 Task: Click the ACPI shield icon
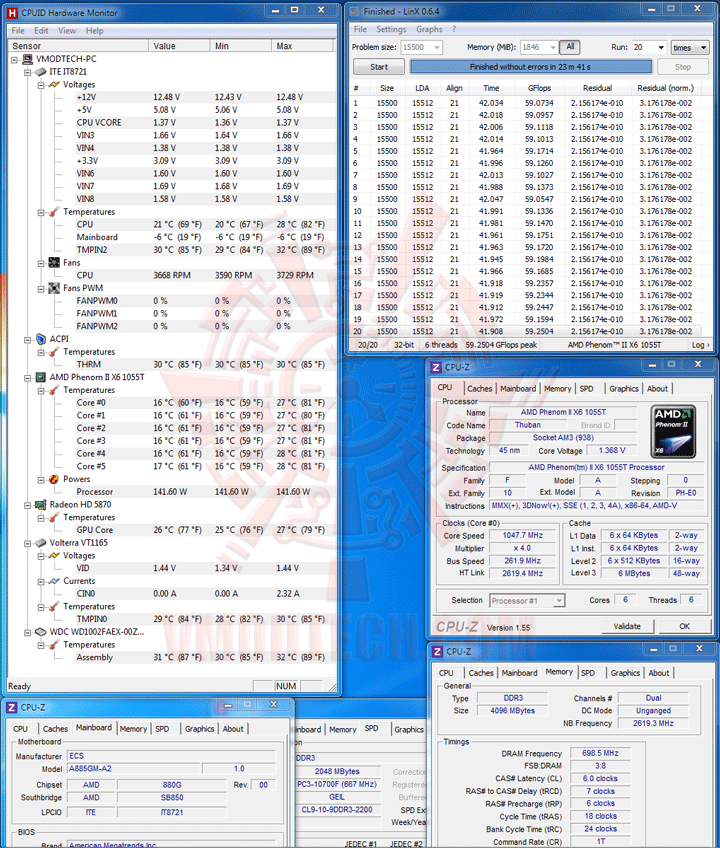41,339
